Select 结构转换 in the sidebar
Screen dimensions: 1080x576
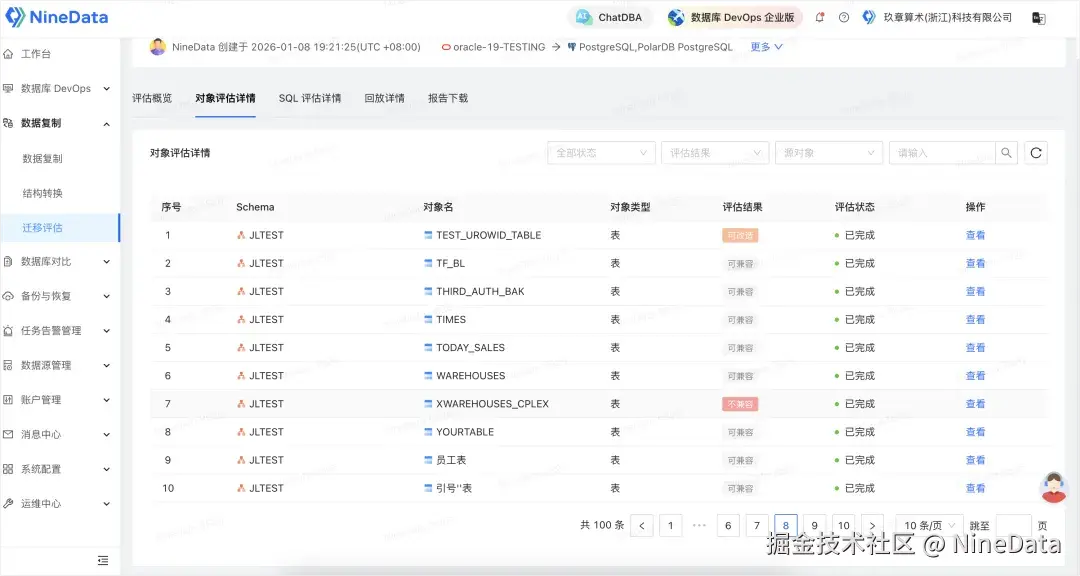[x=43, y=193]
